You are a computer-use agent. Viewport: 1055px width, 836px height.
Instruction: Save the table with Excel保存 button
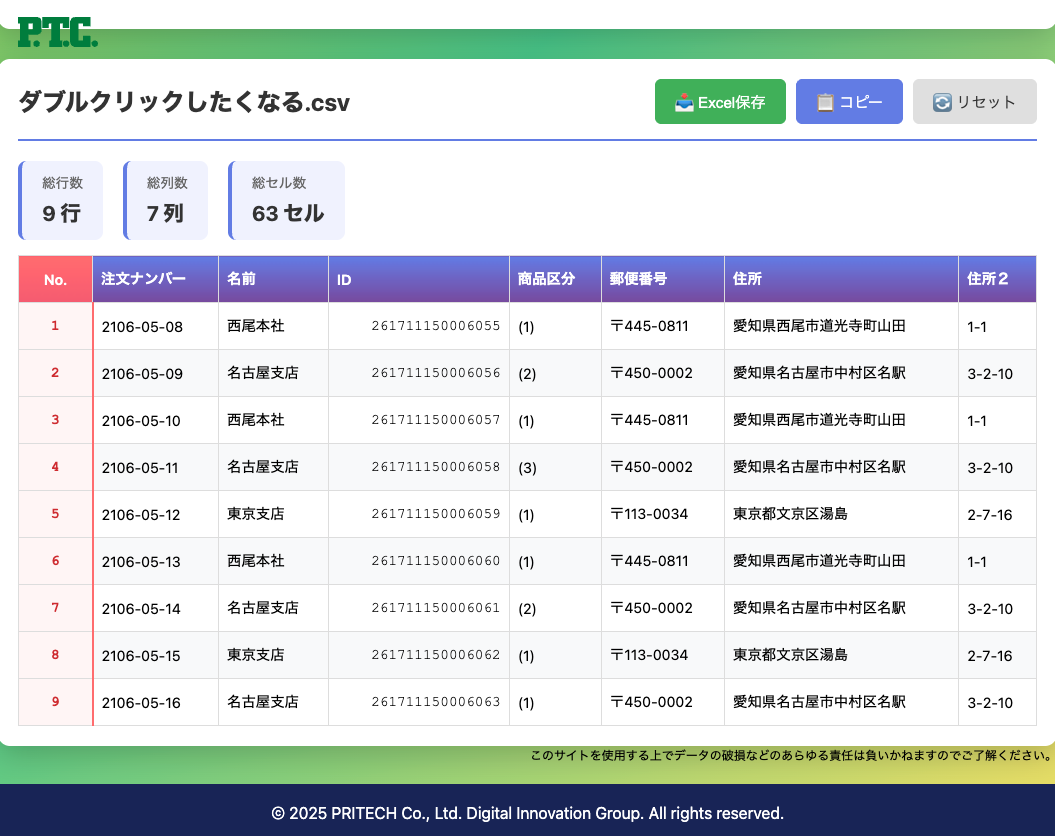coord(720,102)
